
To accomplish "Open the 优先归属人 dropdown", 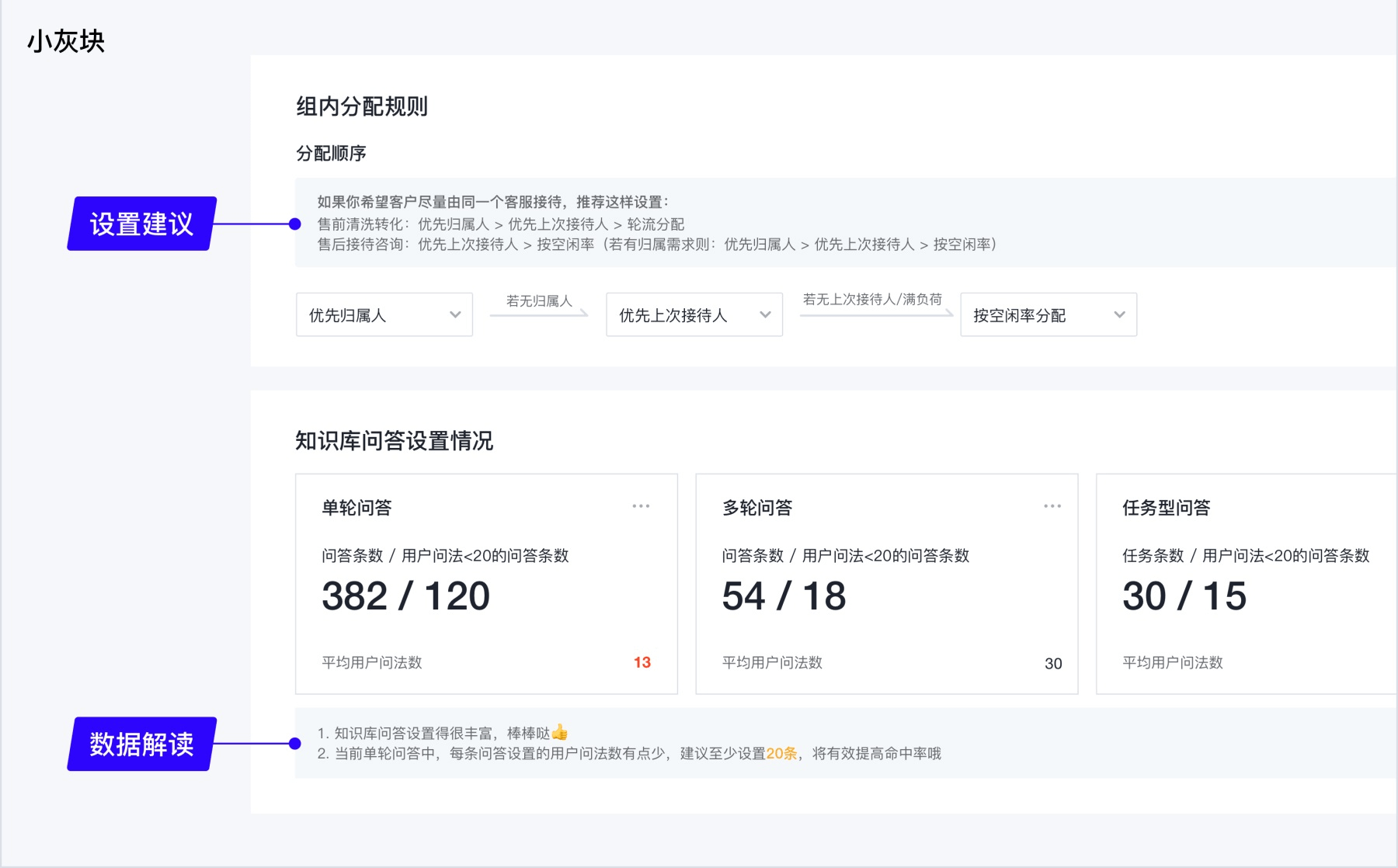I will point(384,314).
